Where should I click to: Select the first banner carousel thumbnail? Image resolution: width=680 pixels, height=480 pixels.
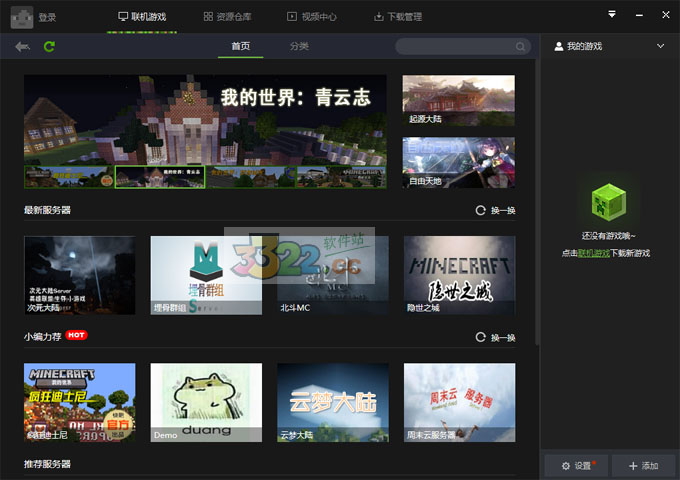coord(69,177)
